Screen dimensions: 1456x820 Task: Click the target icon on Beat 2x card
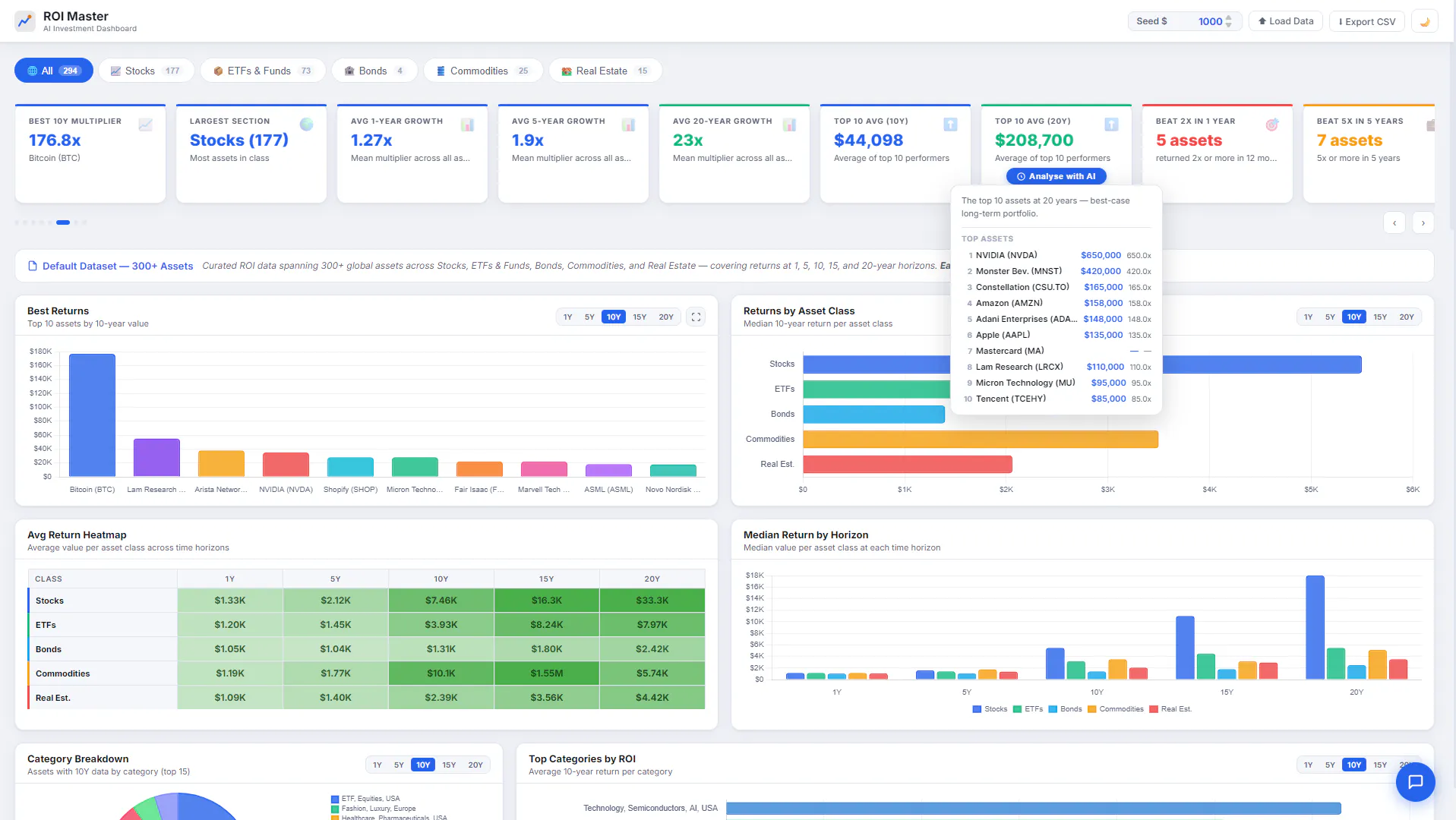tap(1273, 125)
